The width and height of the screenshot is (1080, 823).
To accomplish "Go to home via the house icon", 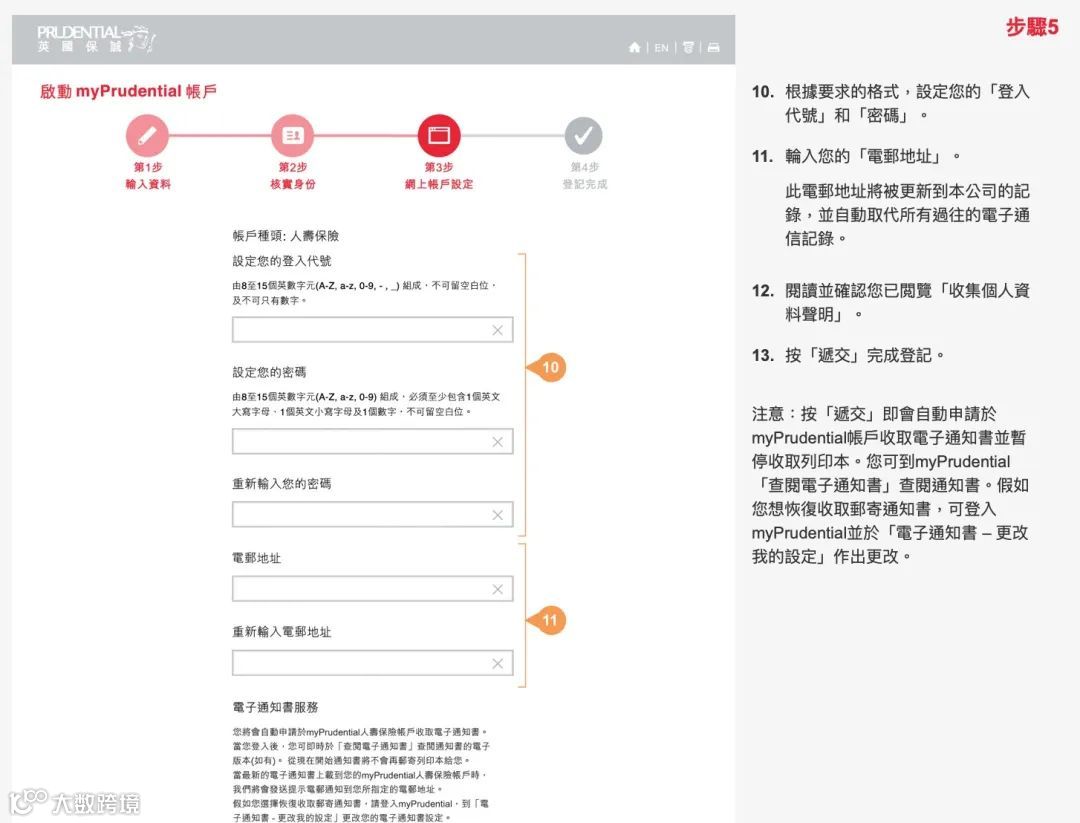I will [x=634, y=48].
